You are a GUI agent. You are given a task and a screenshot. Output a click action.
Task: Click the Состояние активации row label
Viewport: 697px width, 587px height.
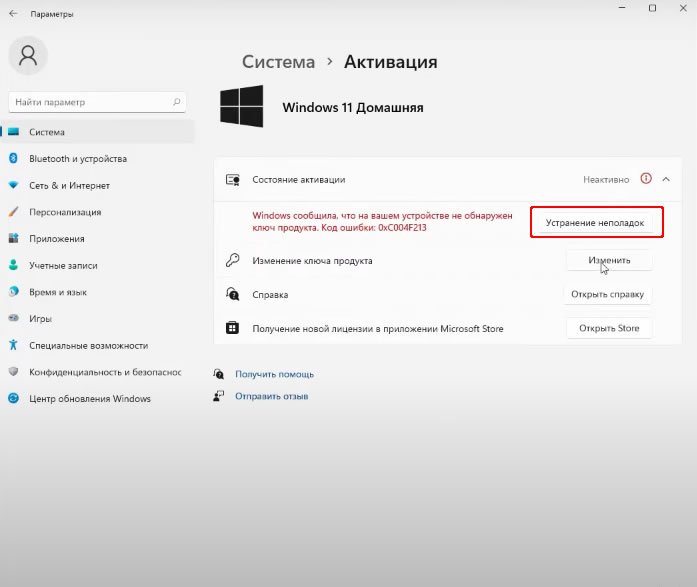[299, 180]
